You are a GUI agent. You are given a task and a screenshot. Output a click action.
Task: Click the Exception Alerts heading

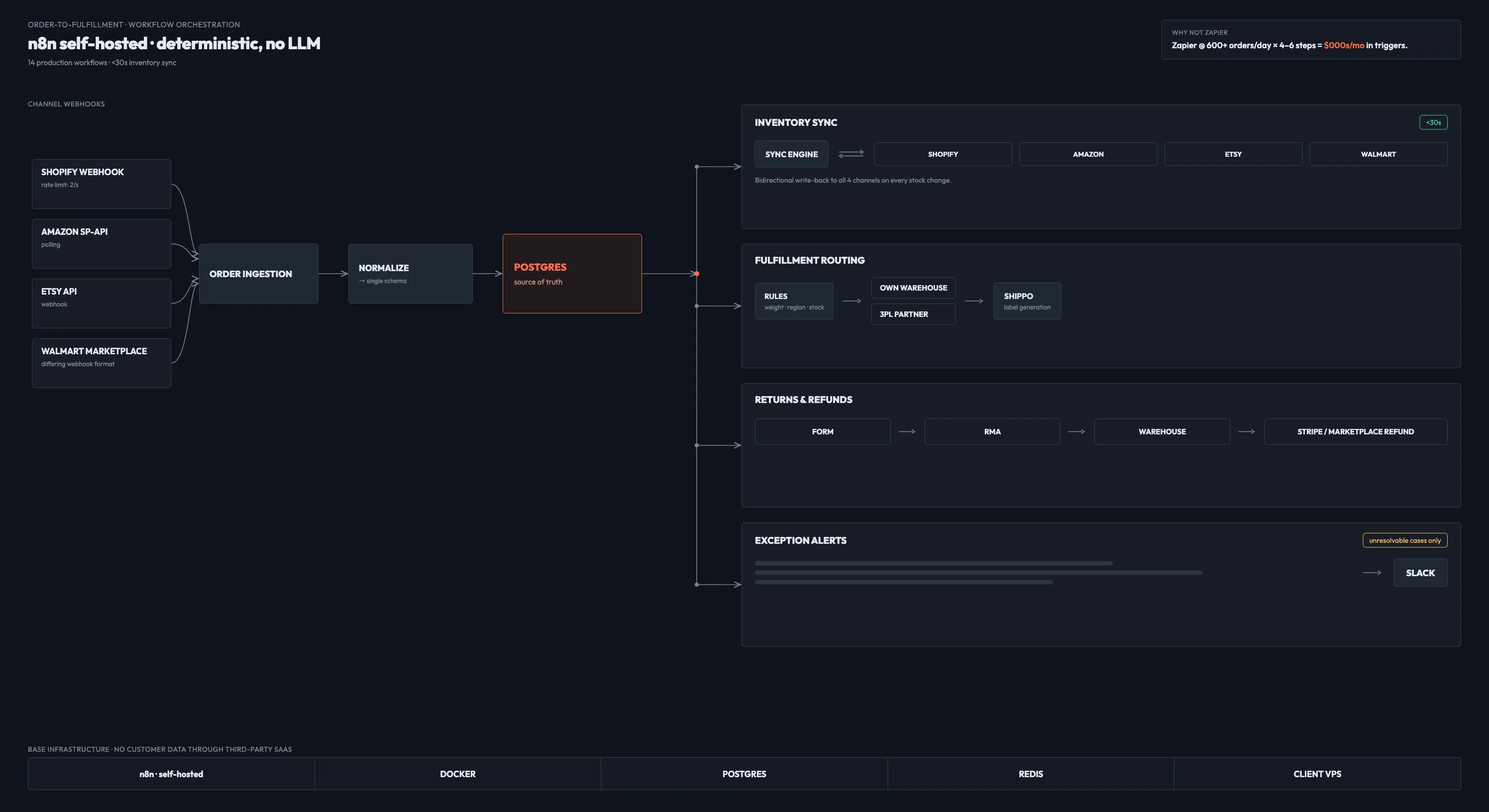800,540
